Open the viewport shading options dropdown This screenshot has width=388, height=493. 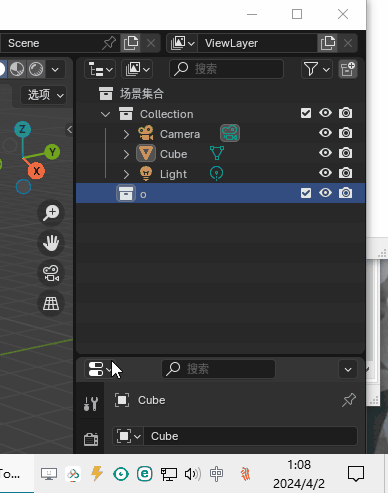(55, 69)
